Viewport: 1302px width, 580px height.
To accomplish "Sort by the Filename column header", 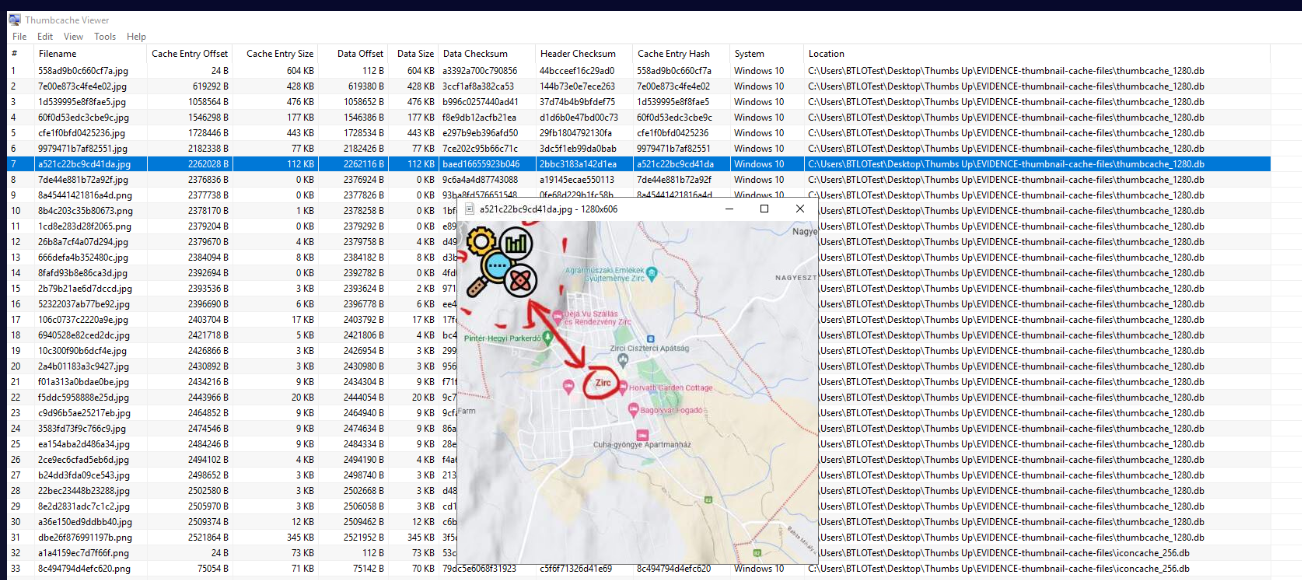I will [88, 54].
